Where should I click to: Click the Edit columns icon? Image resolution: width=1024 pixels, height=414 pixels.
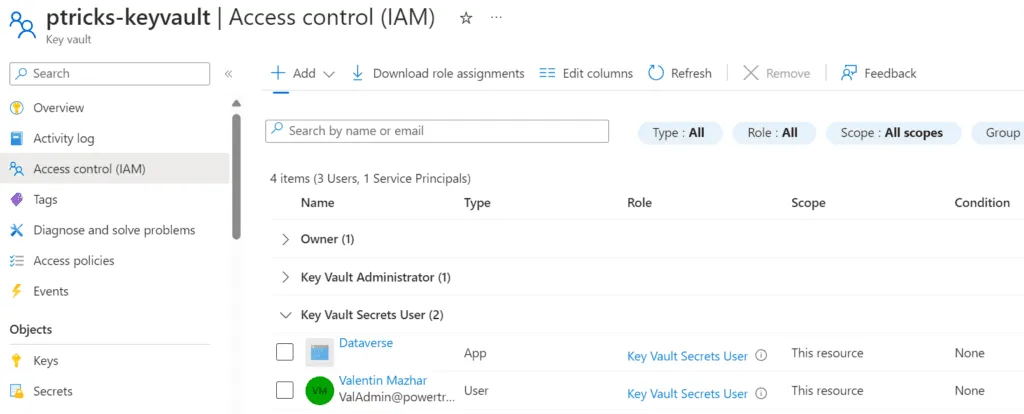coord(547,73)
